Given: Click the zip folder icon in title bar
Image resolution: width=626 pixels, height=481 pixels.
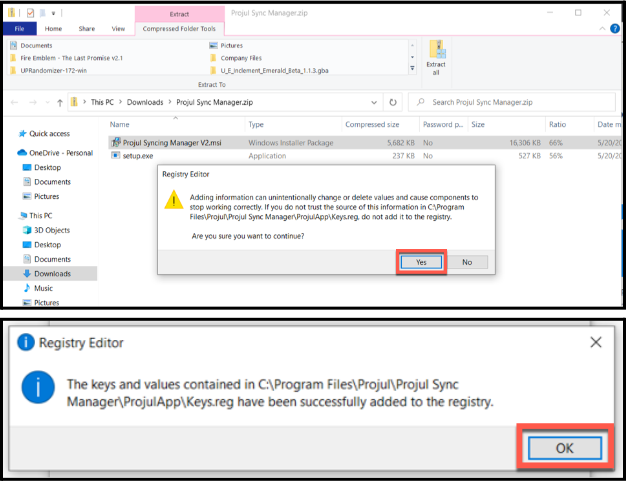Looking at the screenshot, I should tap(11, 13).
